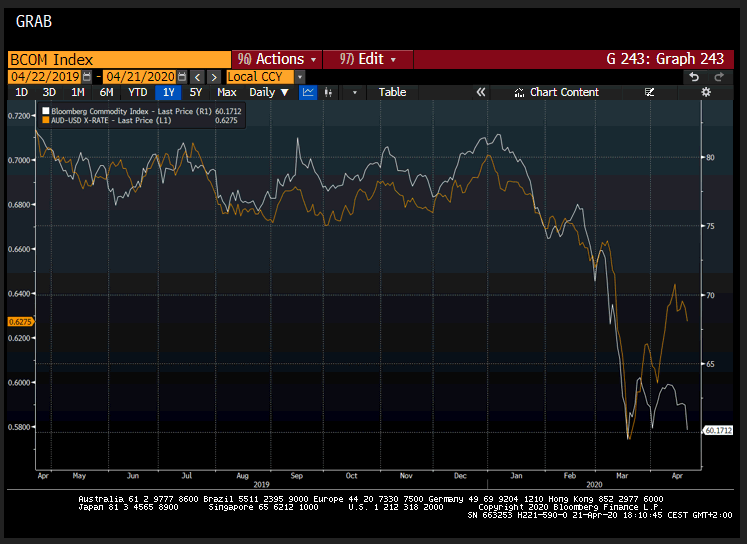Screen dimensions: 747x544
Task: Switch to line chart view
Action: click(x=308, y=92)
